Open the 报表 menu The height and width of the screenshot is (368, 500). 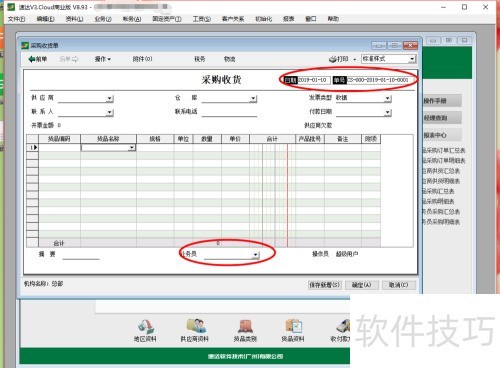[x=288, y=19]
